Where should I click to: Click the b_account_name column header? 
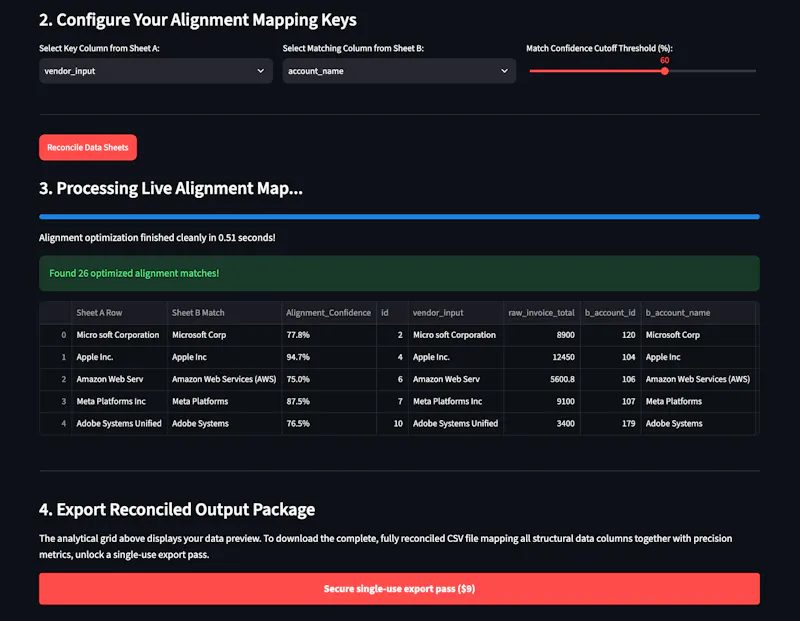pos(698,313)
